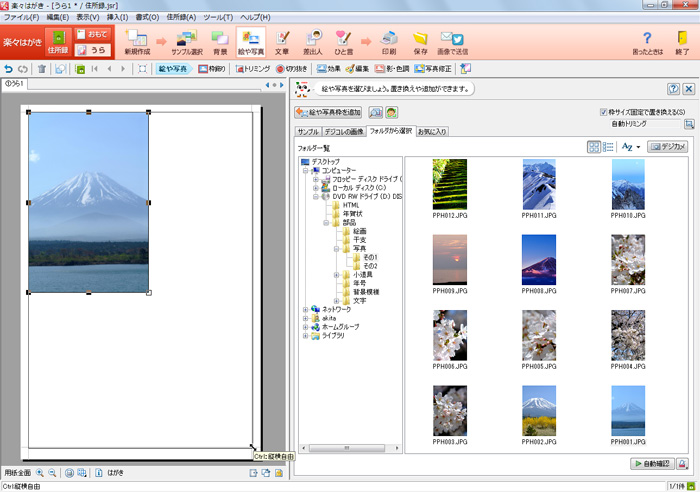
Task: Click the undo arrow icon
Action: click(9, 69)
